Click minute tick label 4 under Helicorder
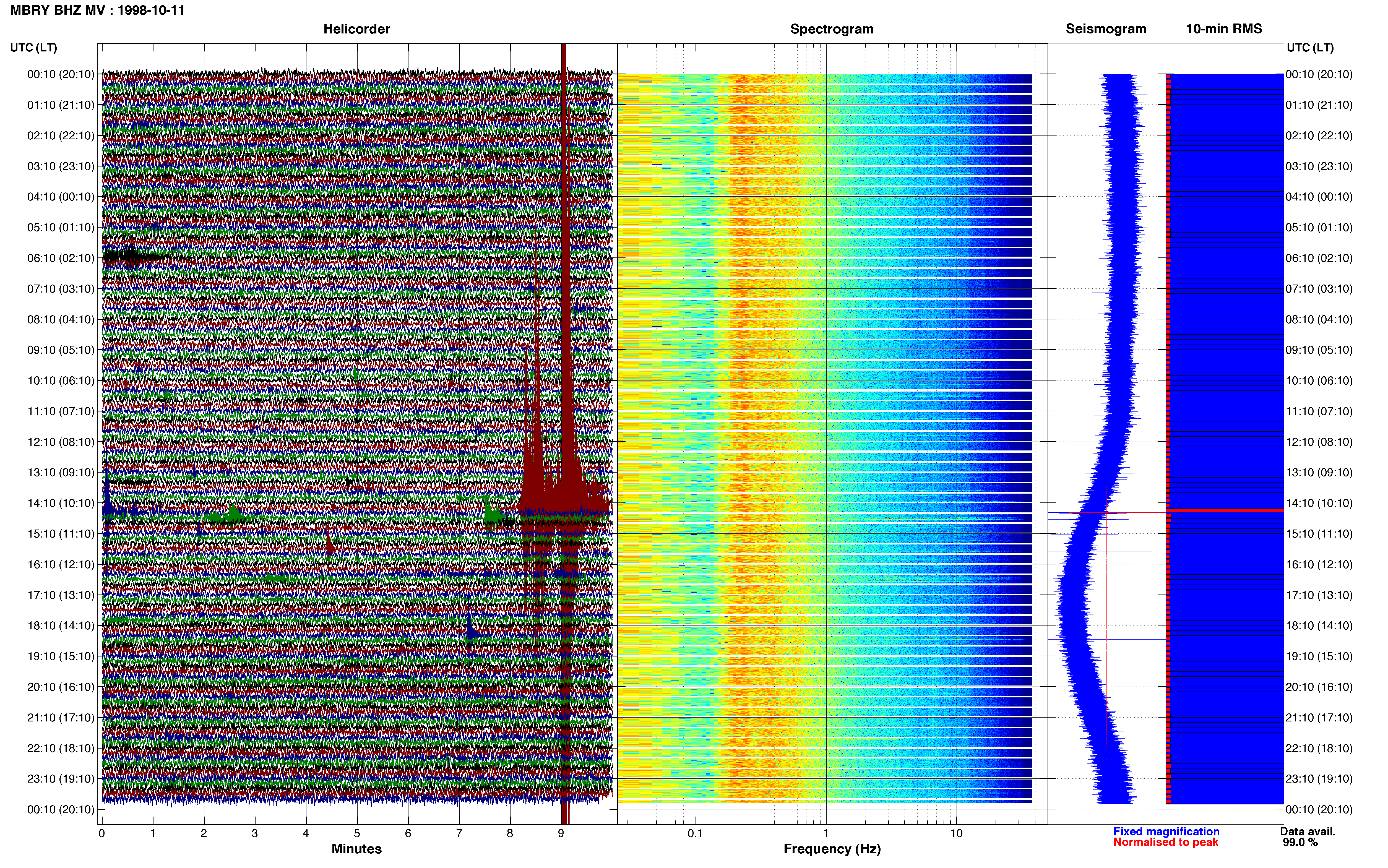The height and width of the screenshot is (868, 1388). [306, 833]
